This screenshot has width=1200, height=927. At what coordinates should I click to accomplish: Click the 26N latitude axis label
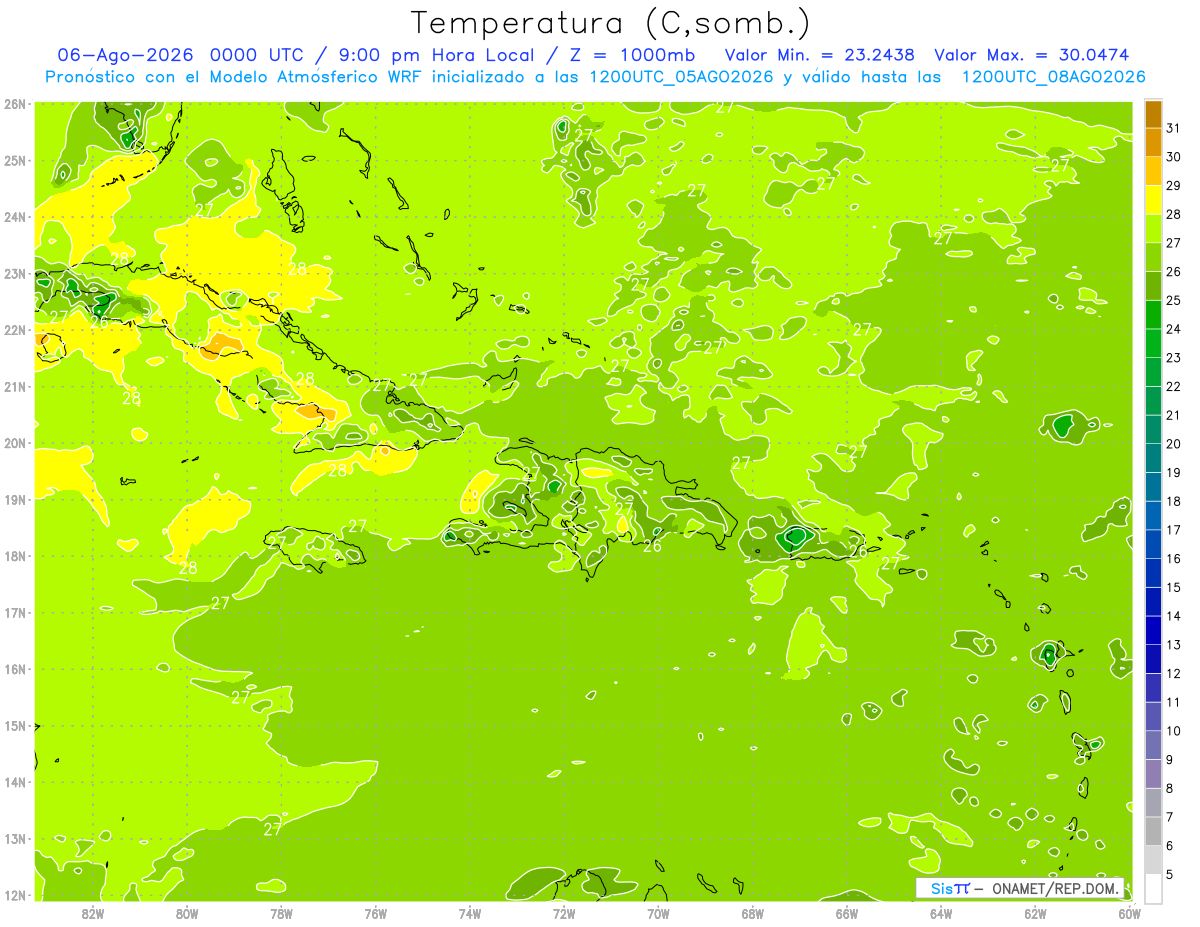[x=14, y=104]
